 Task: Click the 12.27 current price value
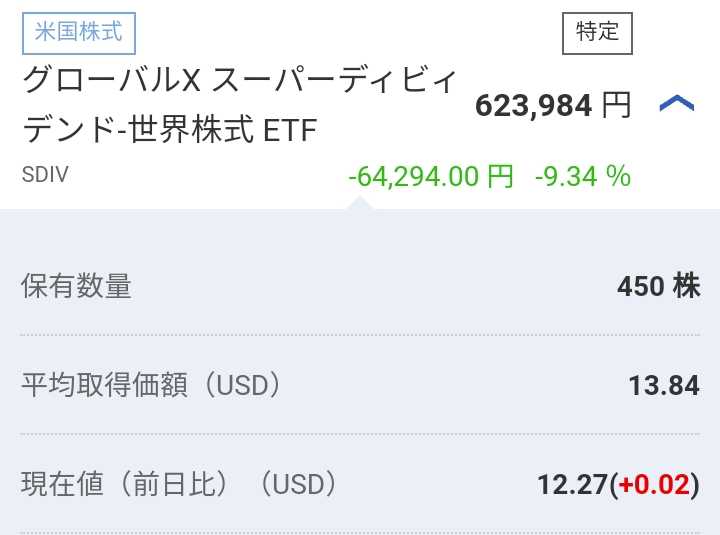pos(572,485)
